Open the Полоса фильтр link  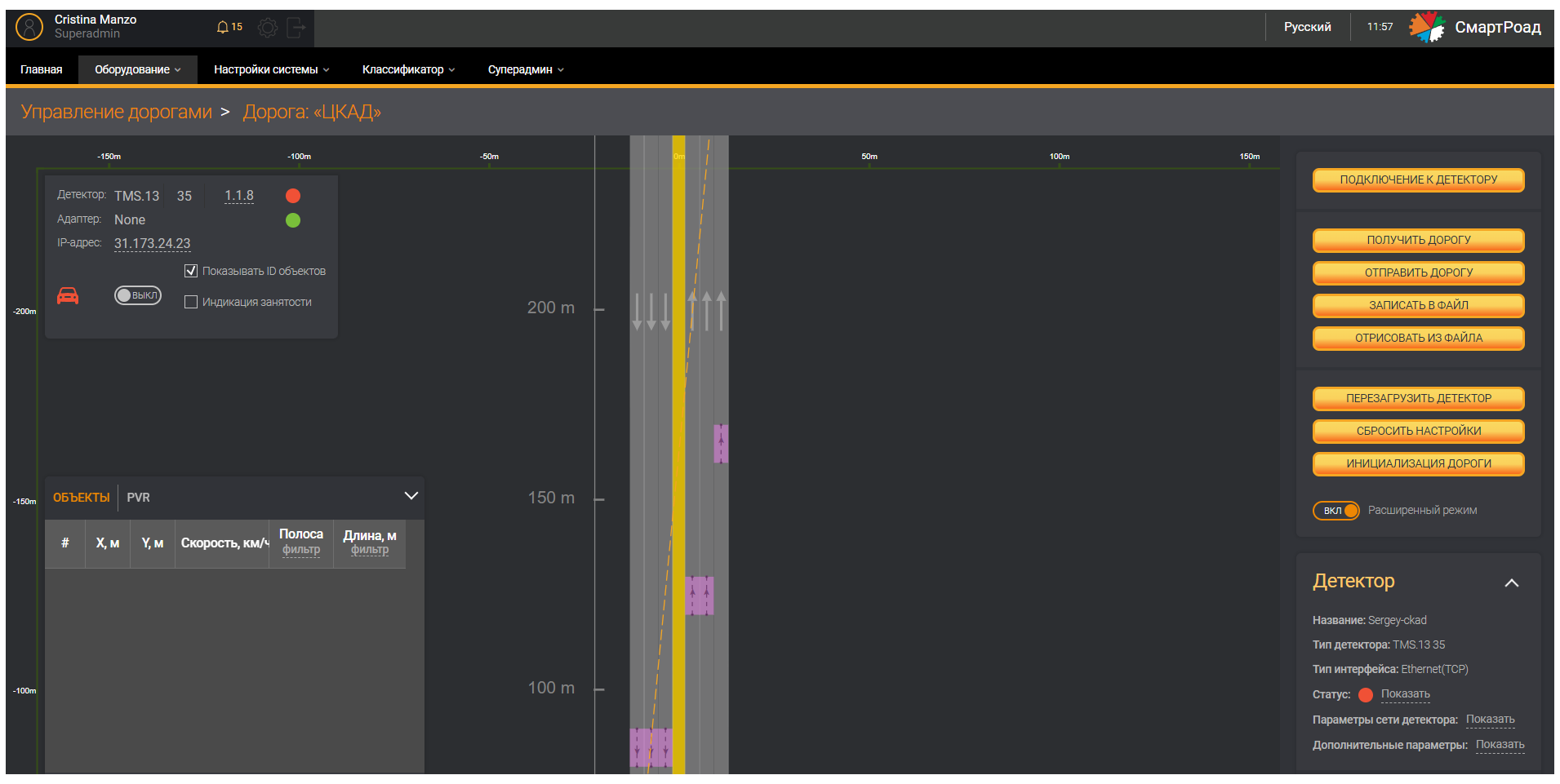pyautogui.click(x=301, y=550)
